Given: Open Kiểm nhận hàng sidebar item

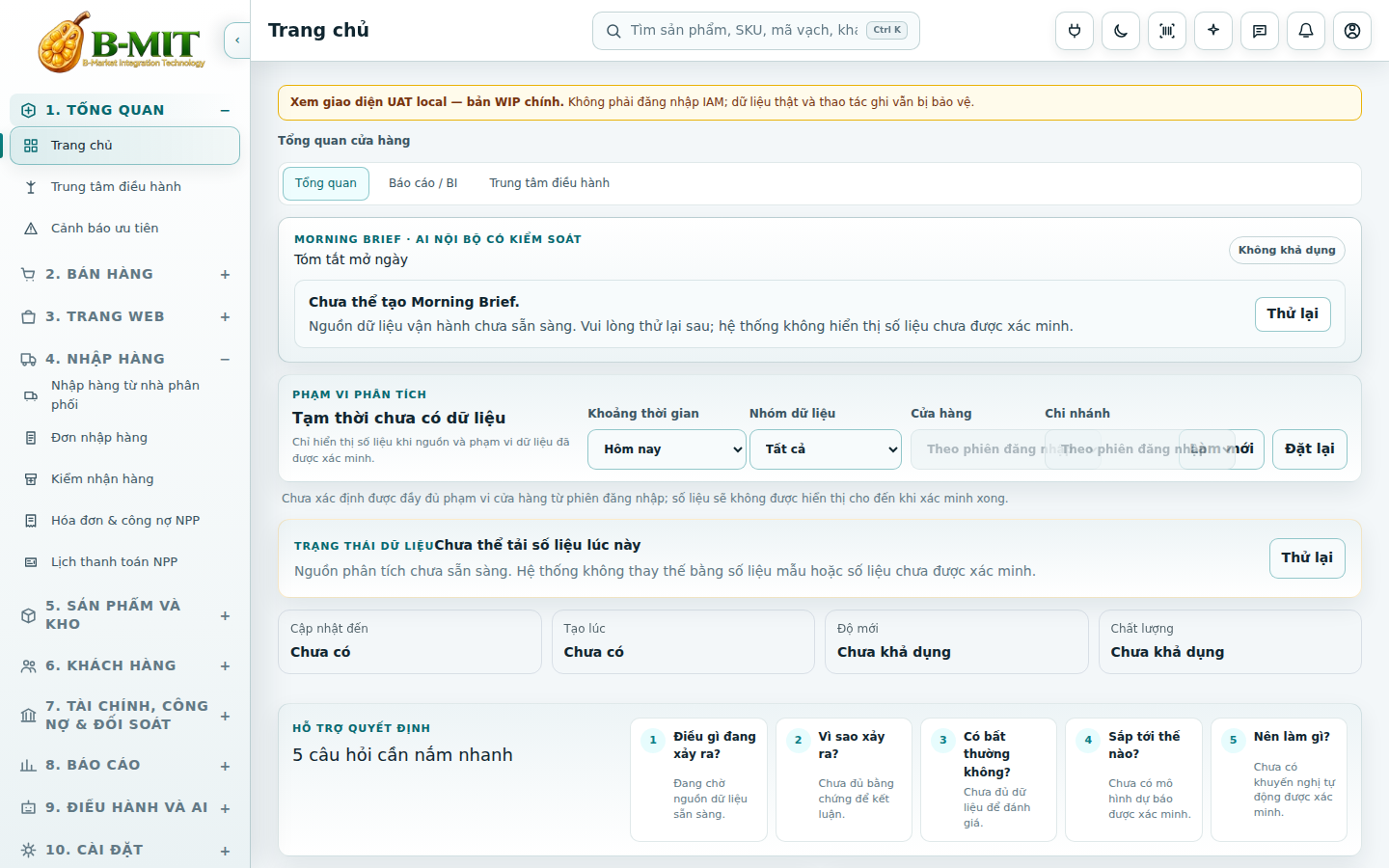Looking at the screenshot, I should (124, 479).
